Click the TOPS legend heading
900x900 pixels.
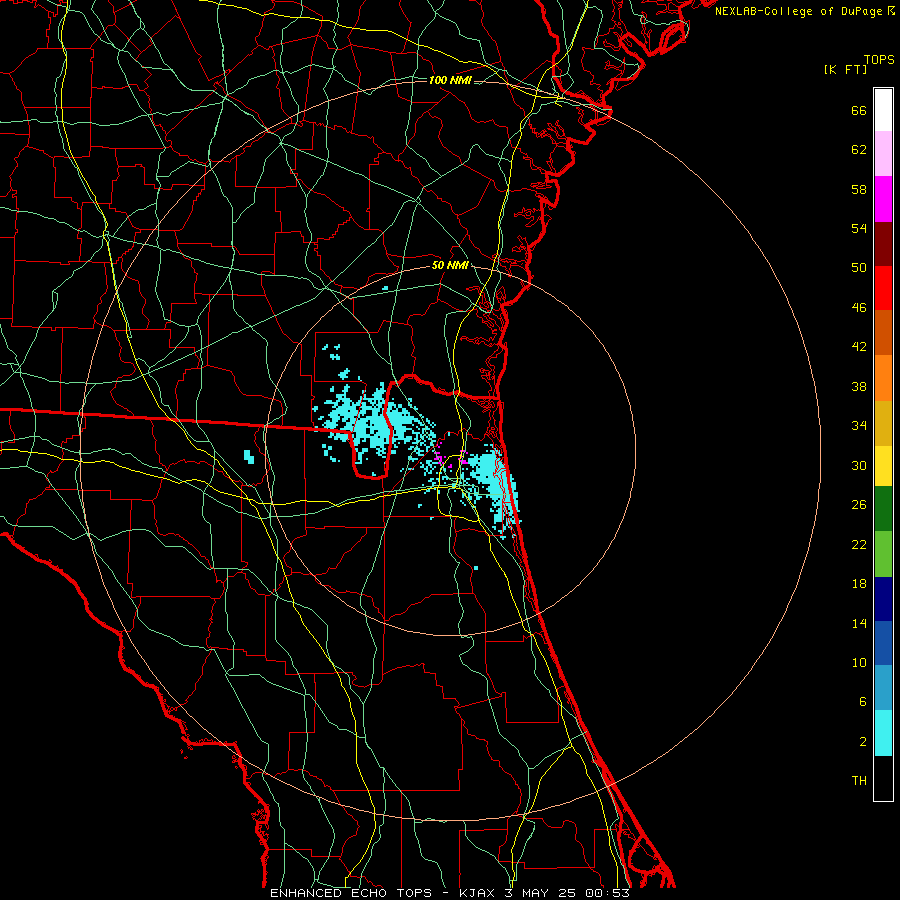coord(879,60)
